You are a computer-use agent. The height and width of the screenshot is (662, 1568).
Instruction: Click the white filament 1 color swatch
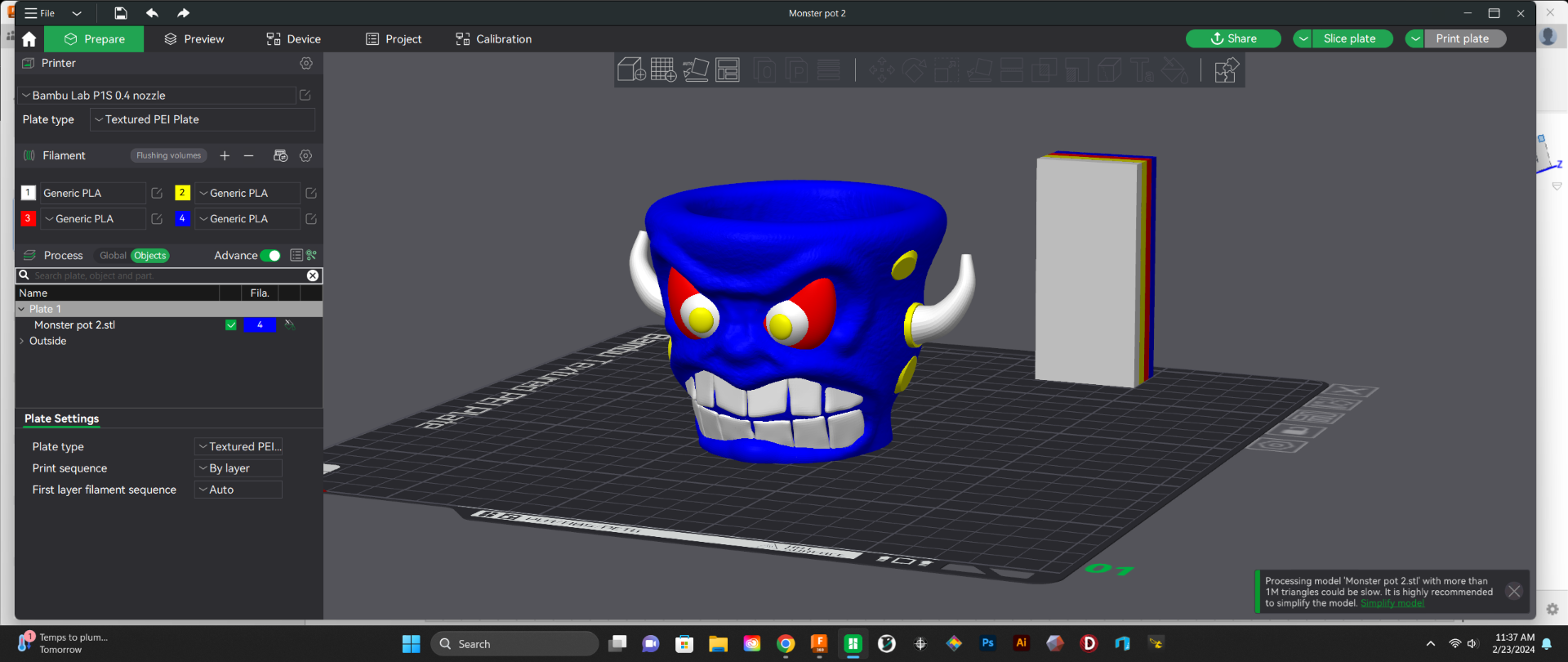tap(28, 193)
